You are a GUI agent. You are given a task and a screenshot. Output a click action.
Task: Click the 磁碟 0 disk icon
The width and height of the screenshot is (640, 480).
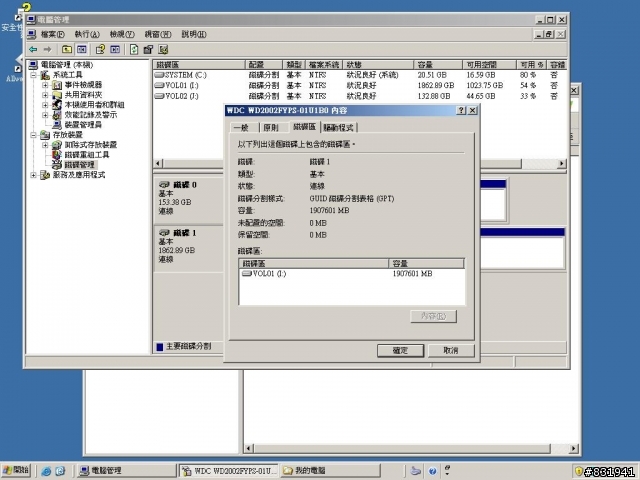coord(164,185)
